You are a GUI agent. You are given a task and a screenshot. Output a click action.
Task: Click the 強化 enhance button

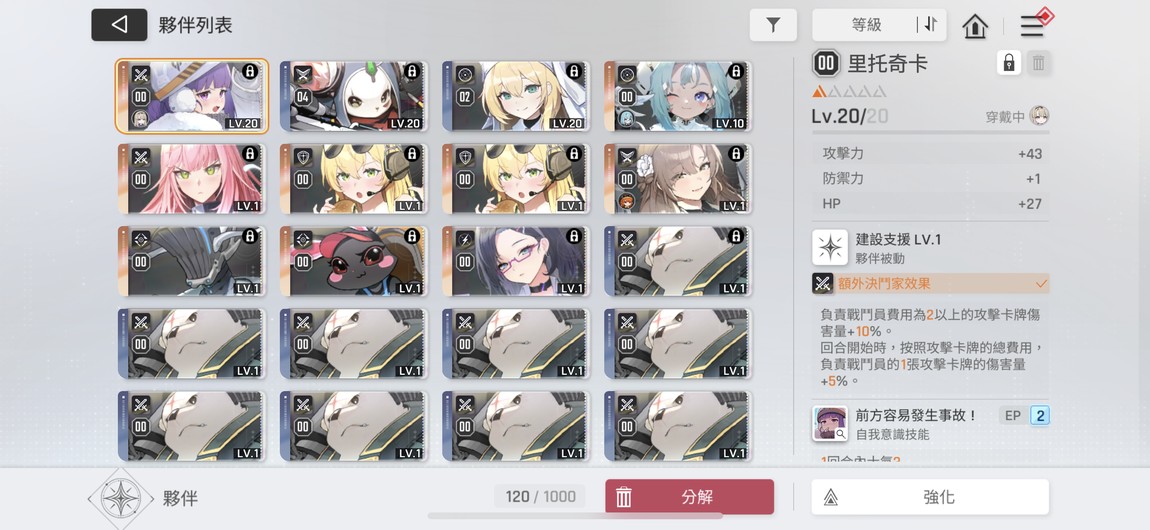930,497
